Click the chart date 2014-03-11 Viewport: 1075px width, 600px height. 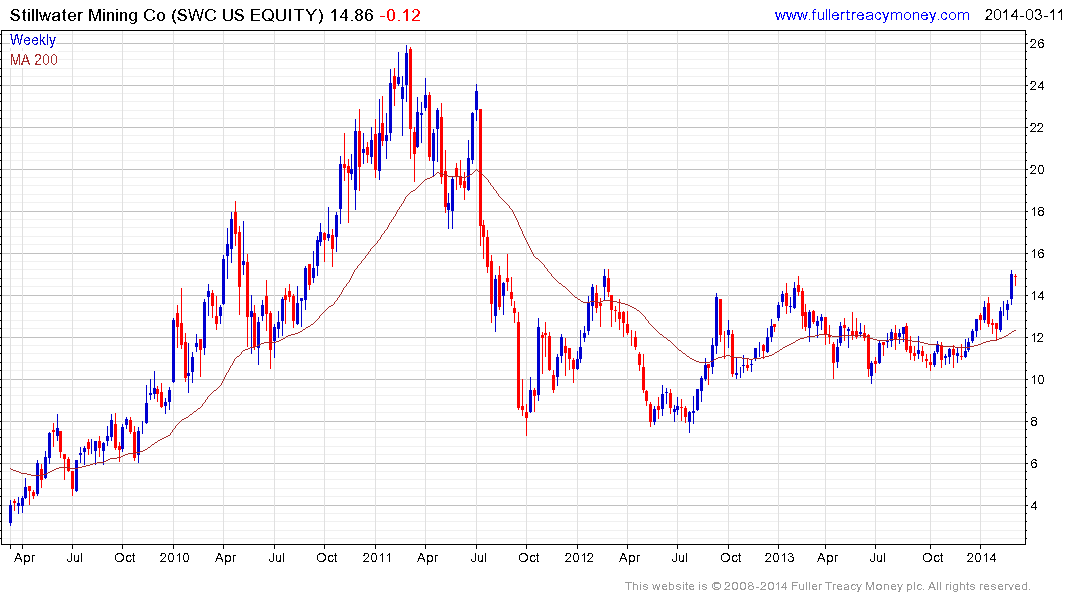click(x=1024, y=15)
